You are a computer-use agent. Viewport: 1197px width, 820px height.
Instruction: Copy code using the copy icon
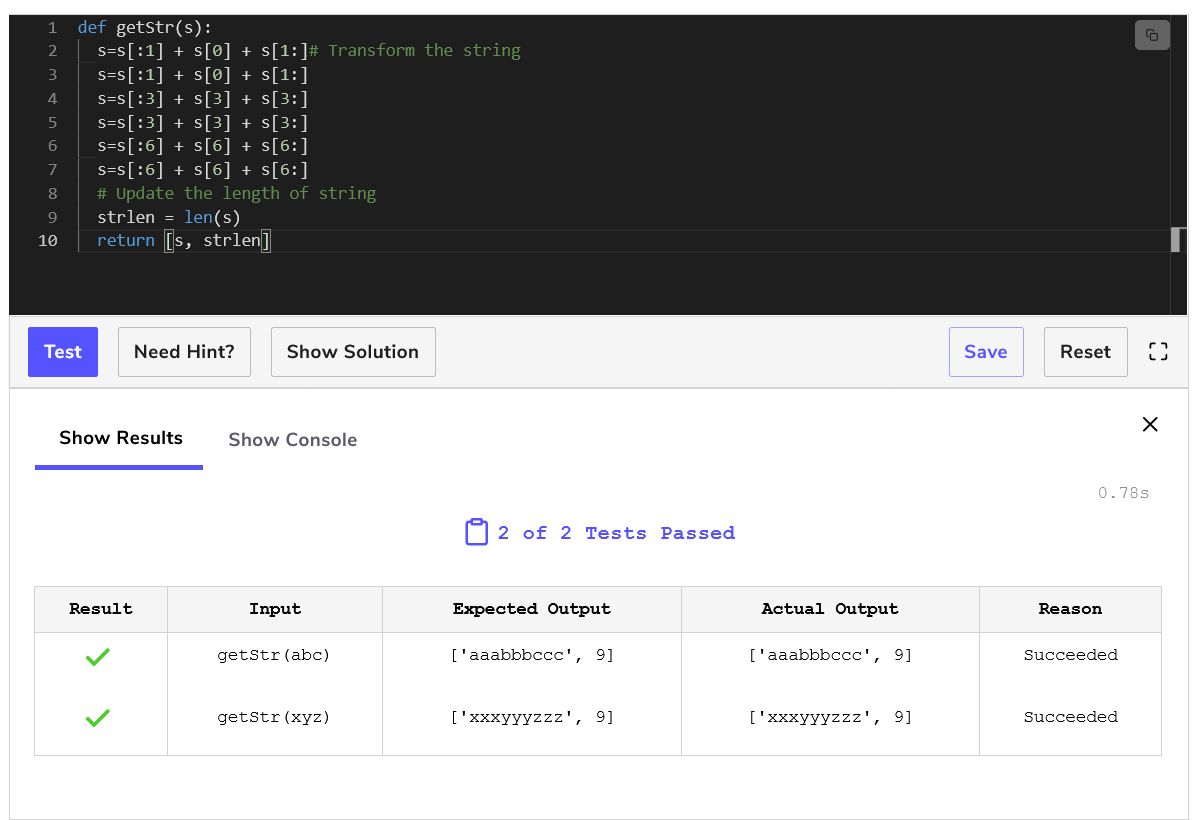click(x=1151, y=35)
